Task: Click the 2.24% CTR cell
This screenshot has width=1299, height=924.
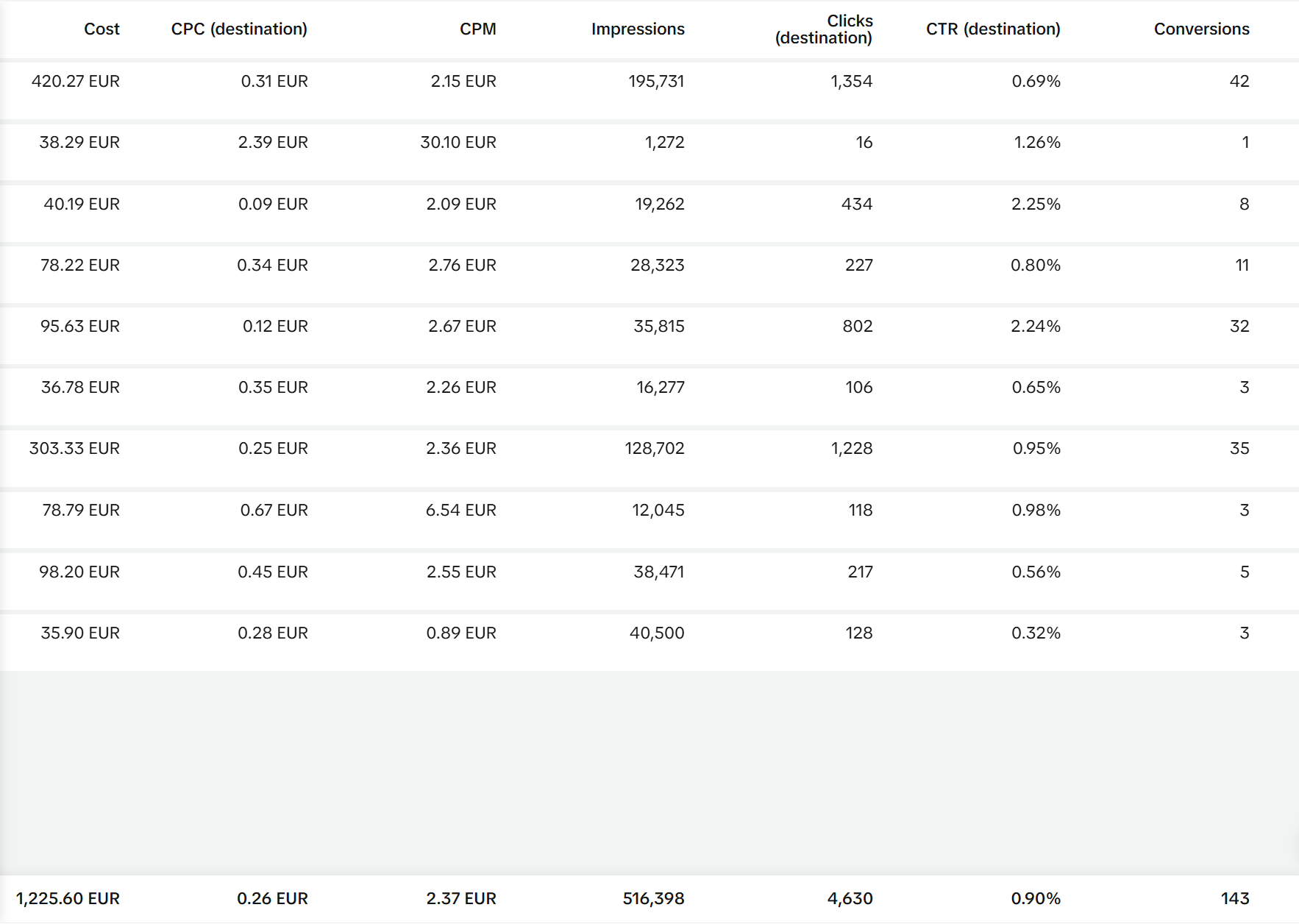Action: [x=1036, y=327]
